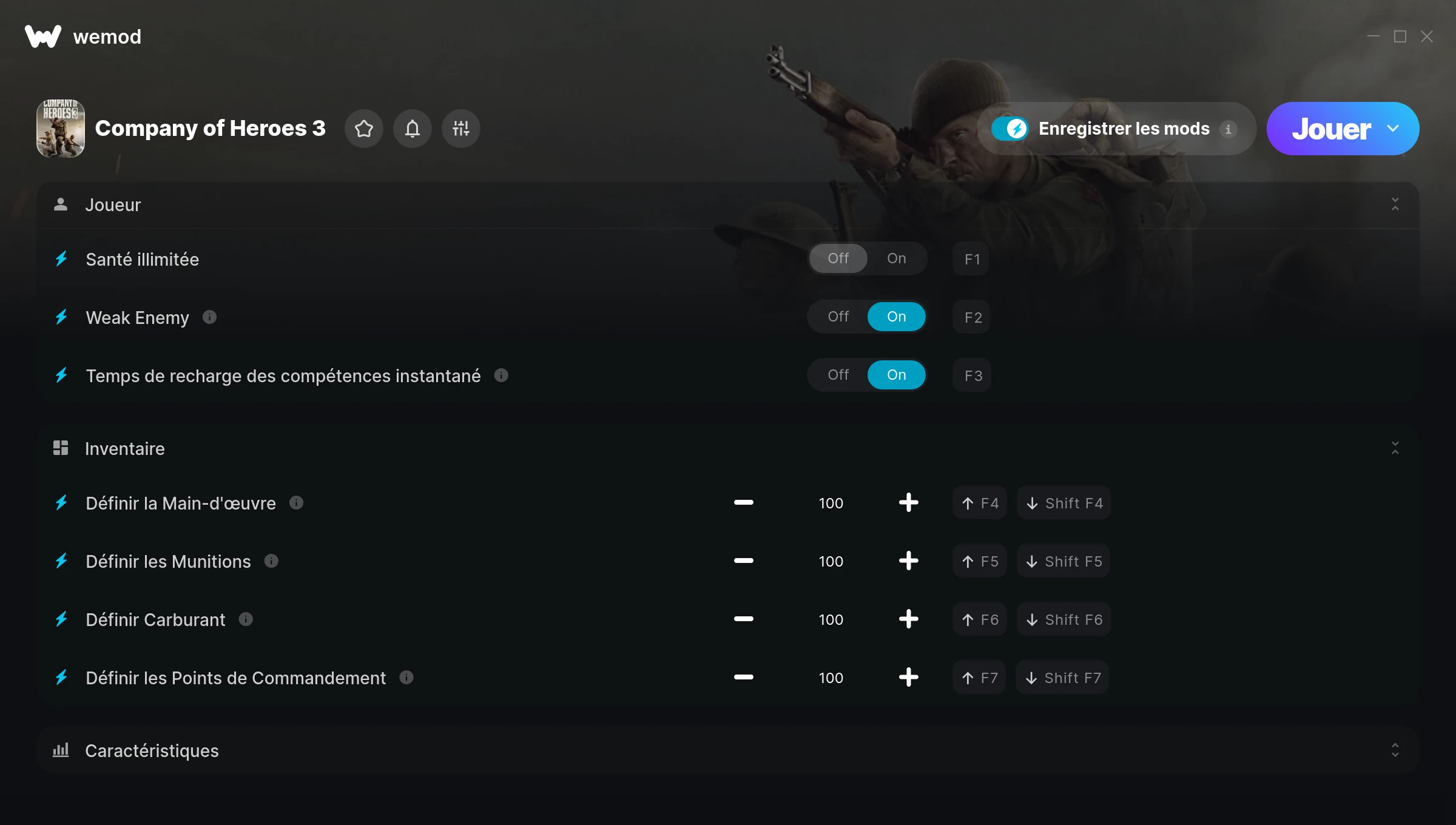This screenshot has height=825, width=1456.
Task: Collapse the Joueur section
Action: click(1395, 204)
